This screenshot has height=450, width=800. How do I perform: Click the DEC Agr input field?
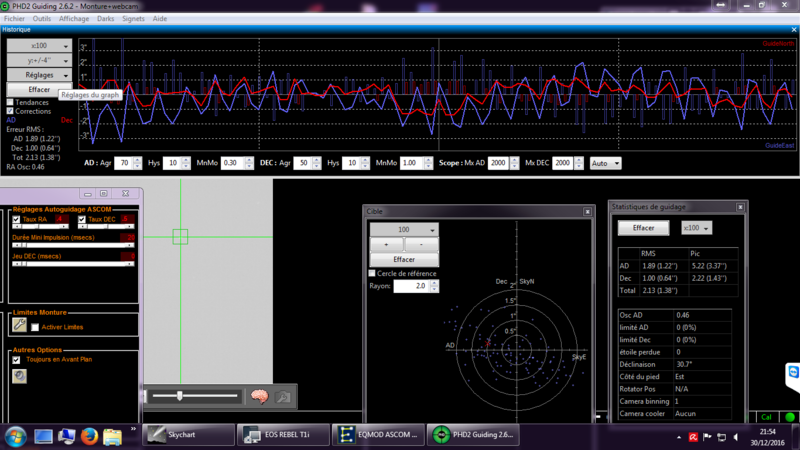click(303, 163)
